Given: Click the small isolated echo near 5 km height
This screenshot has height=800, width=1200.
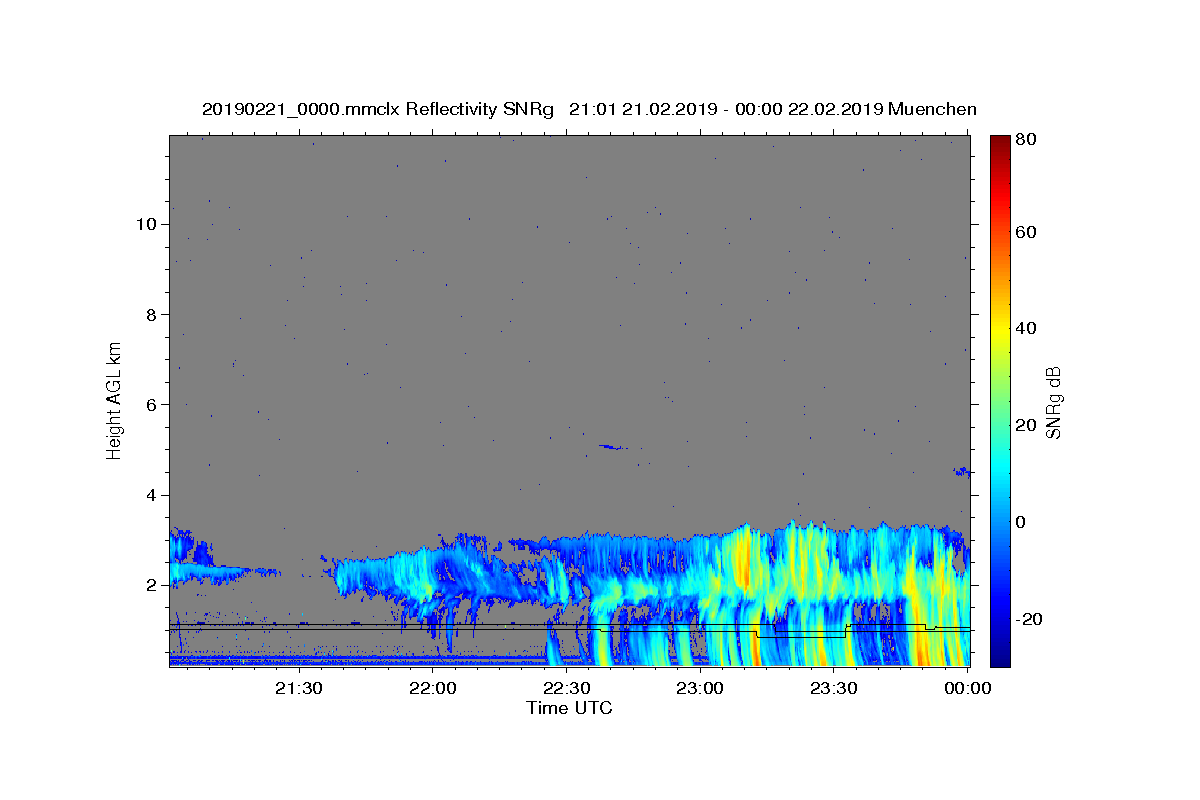Looking at the screenshot, I should click(612, 447).
